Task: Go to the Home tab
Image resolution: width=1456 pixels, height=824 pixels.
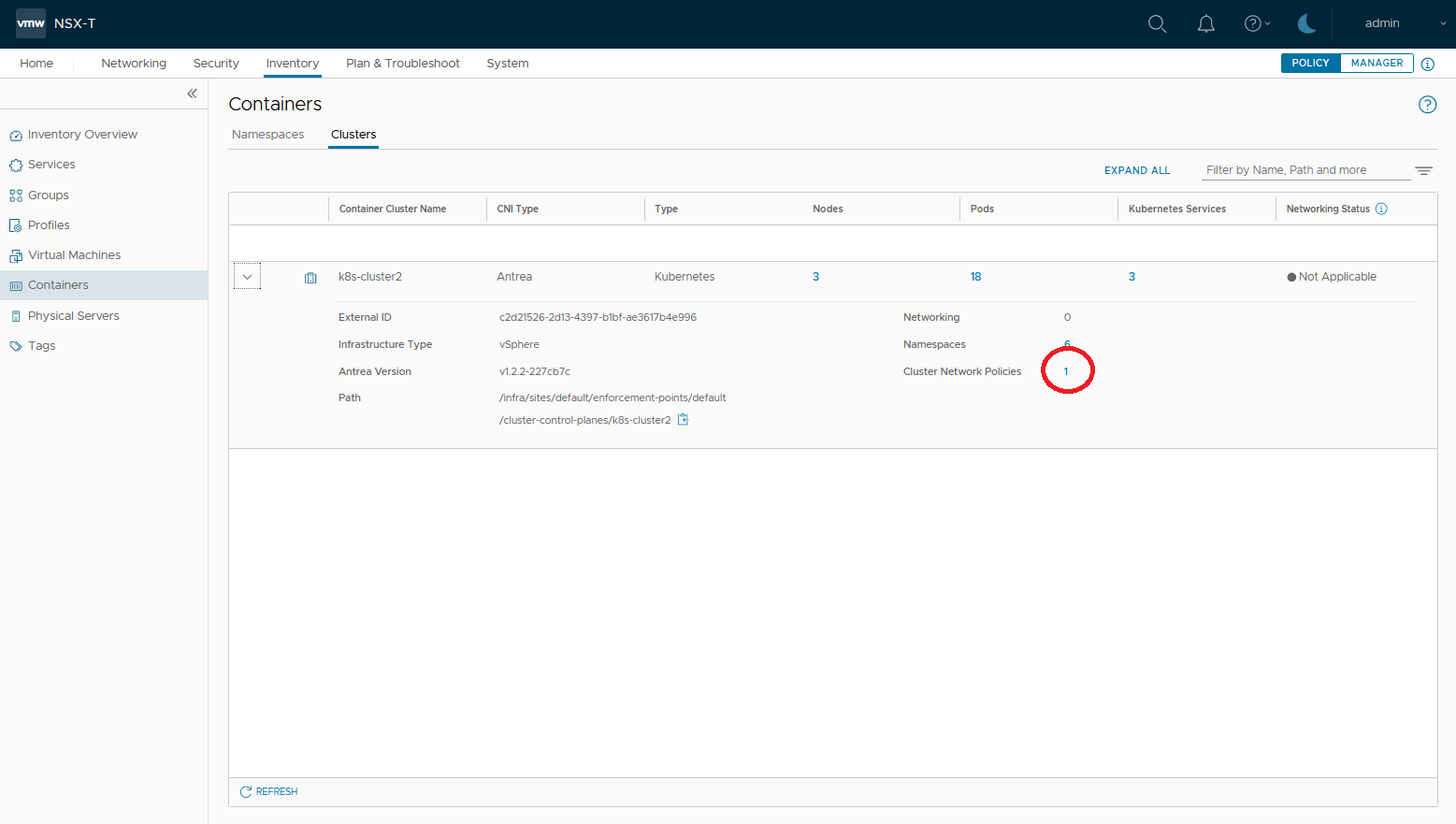Action: coord(36,64)
